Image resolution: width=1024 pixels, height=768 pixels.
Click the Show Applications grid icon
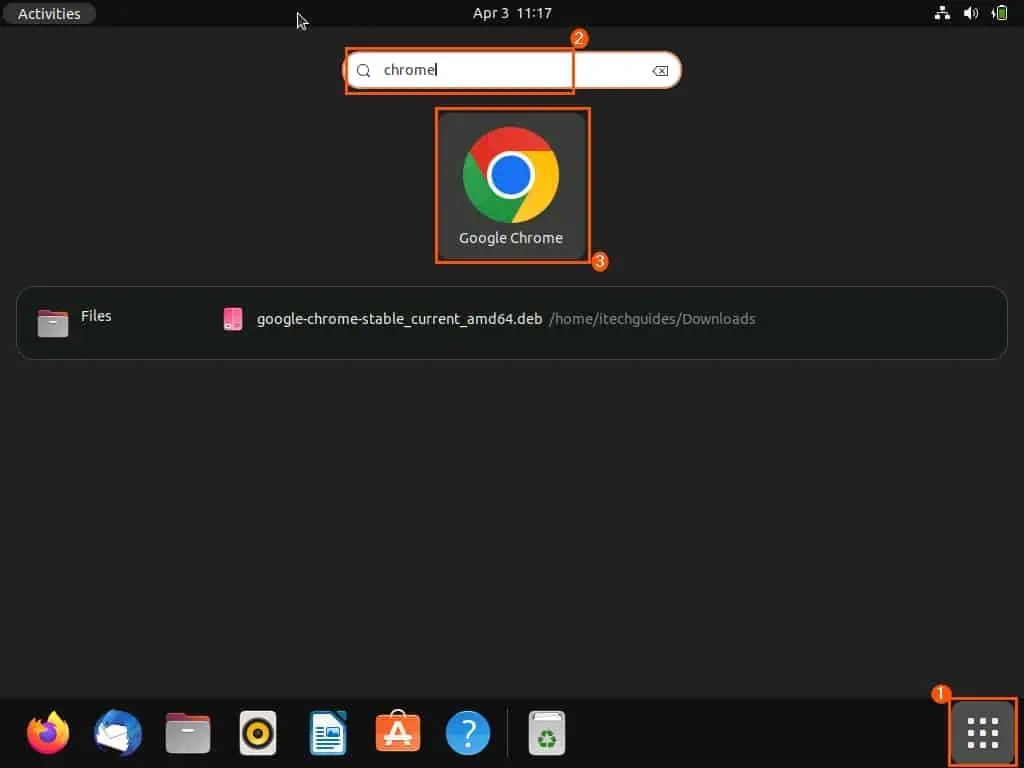point(981,732)
